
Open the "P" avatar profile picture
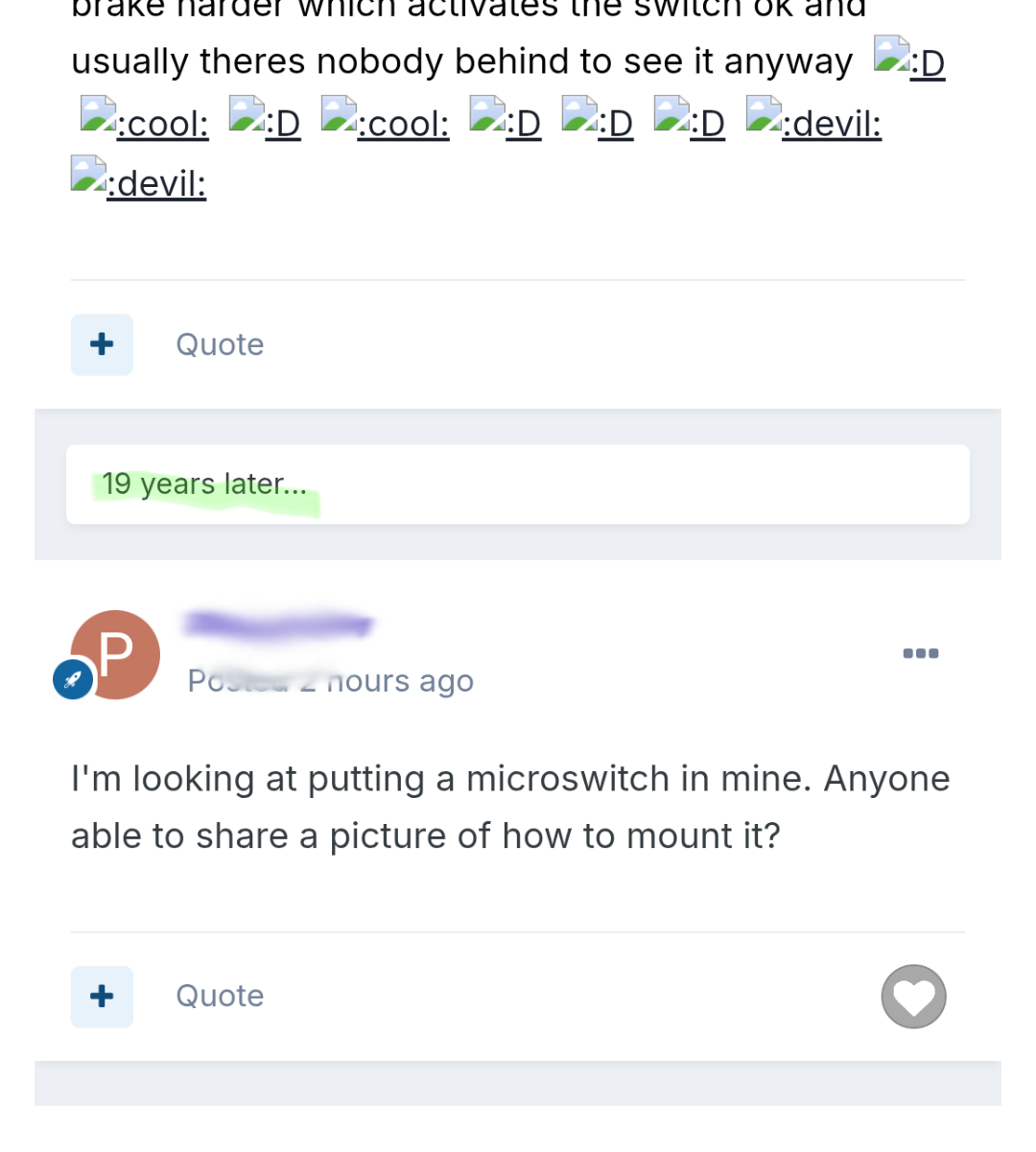[116, 654]
